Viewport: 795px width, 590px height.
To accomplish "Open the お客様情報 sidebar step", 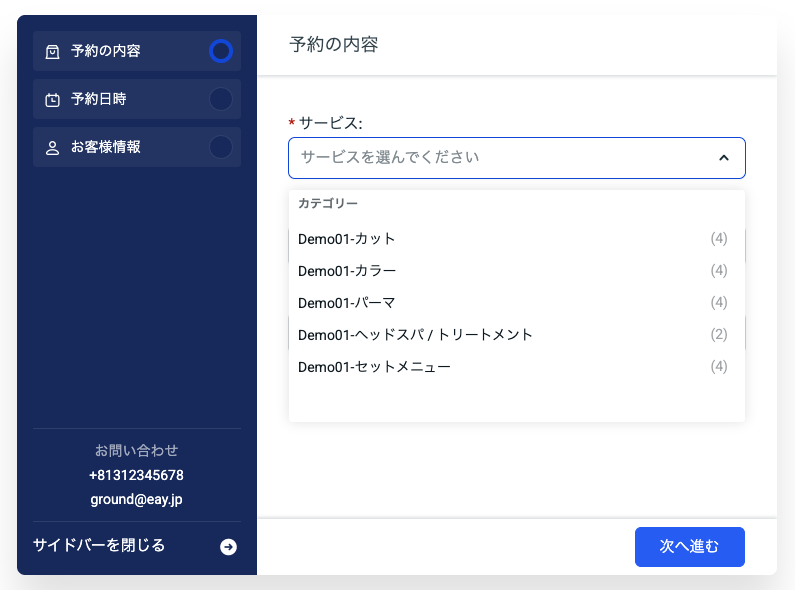I will pyautogui.click(x=106, y=147).
